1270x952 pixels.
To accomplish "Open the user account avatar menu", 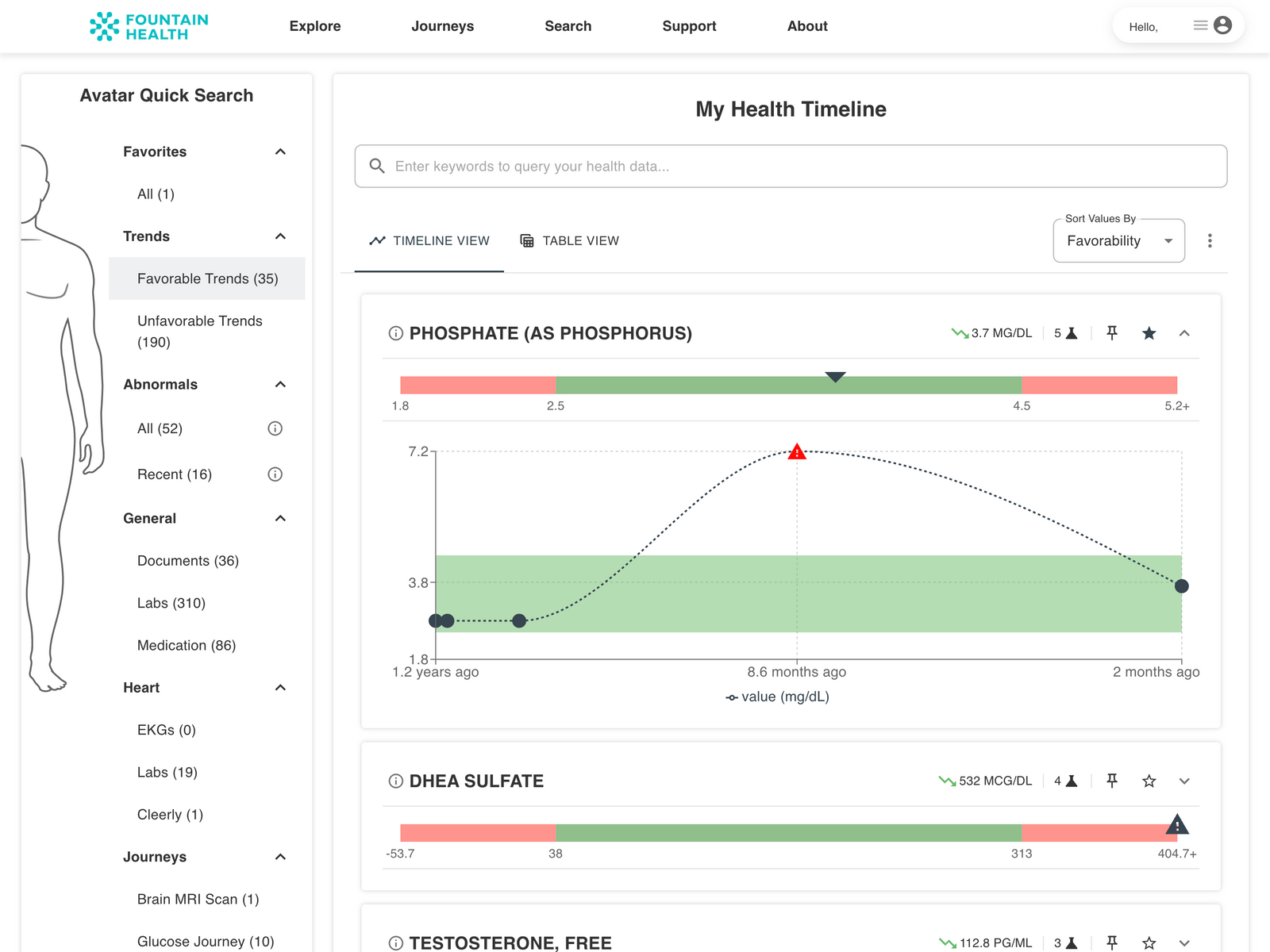I will click(x=1222, y=25).
